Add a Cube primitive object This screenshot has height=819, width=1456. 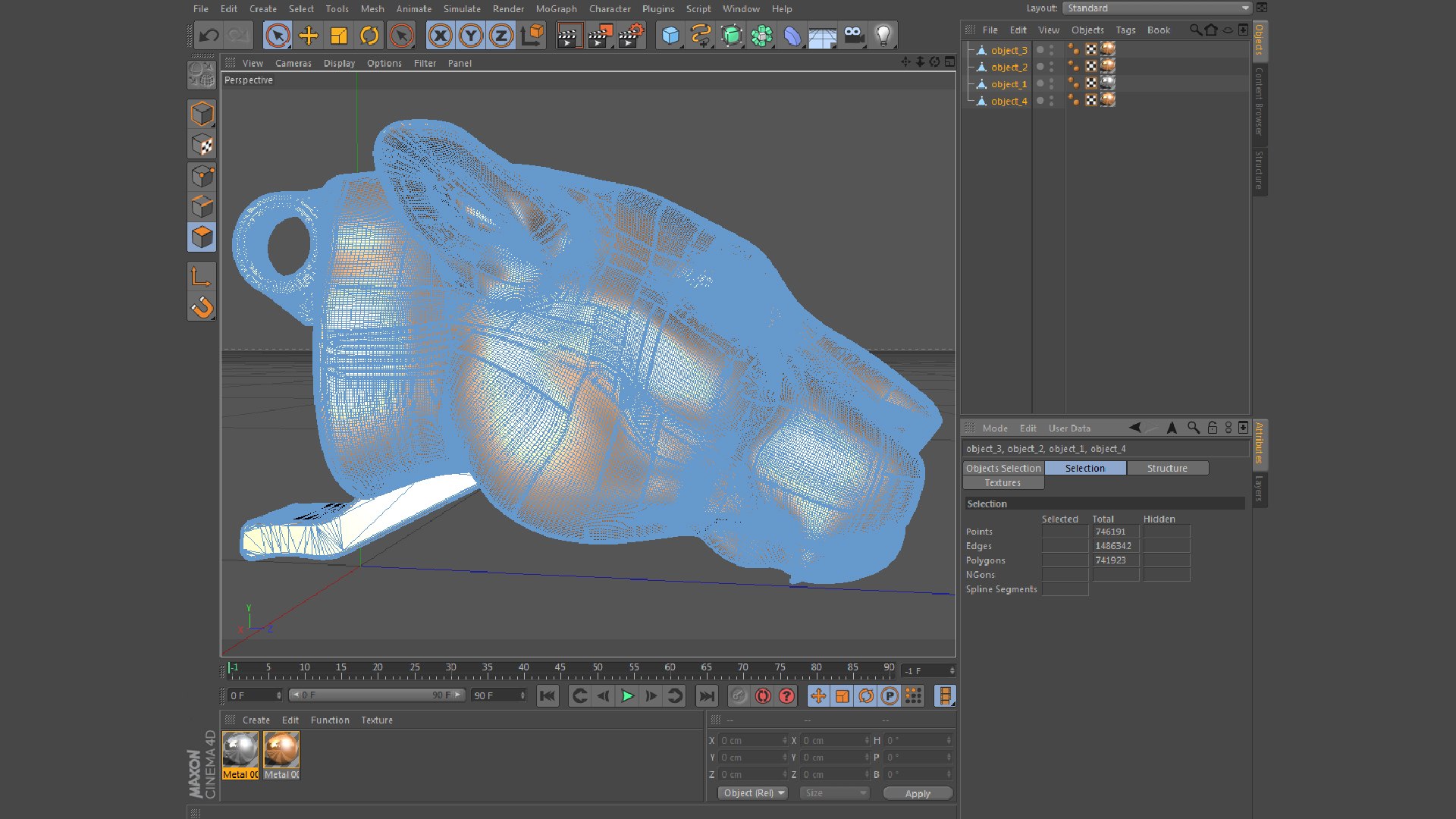pyautogui.click(x=670, y=36)
